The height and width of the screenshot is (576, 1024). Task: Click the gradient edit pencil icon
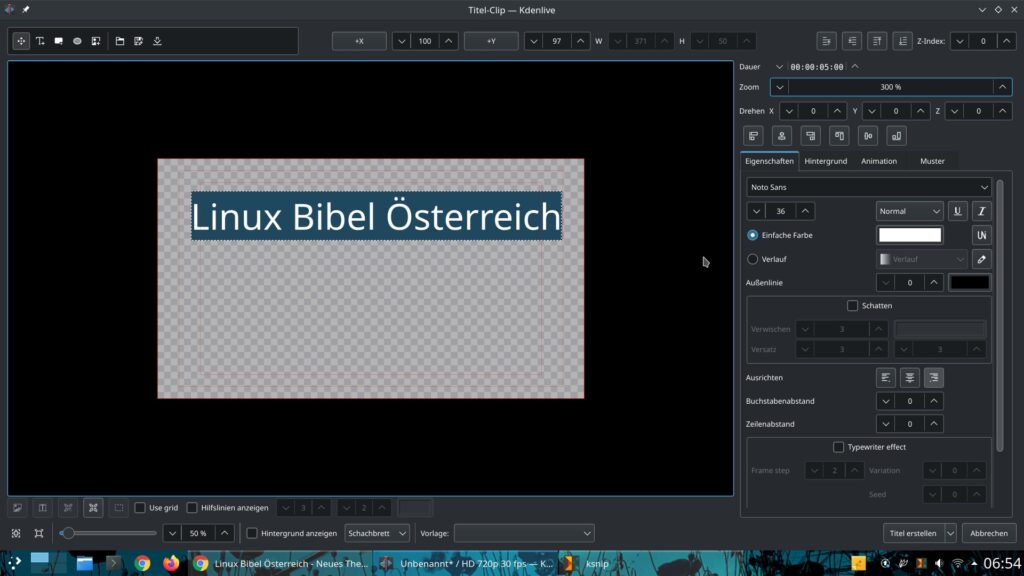[x=982, y=259]
